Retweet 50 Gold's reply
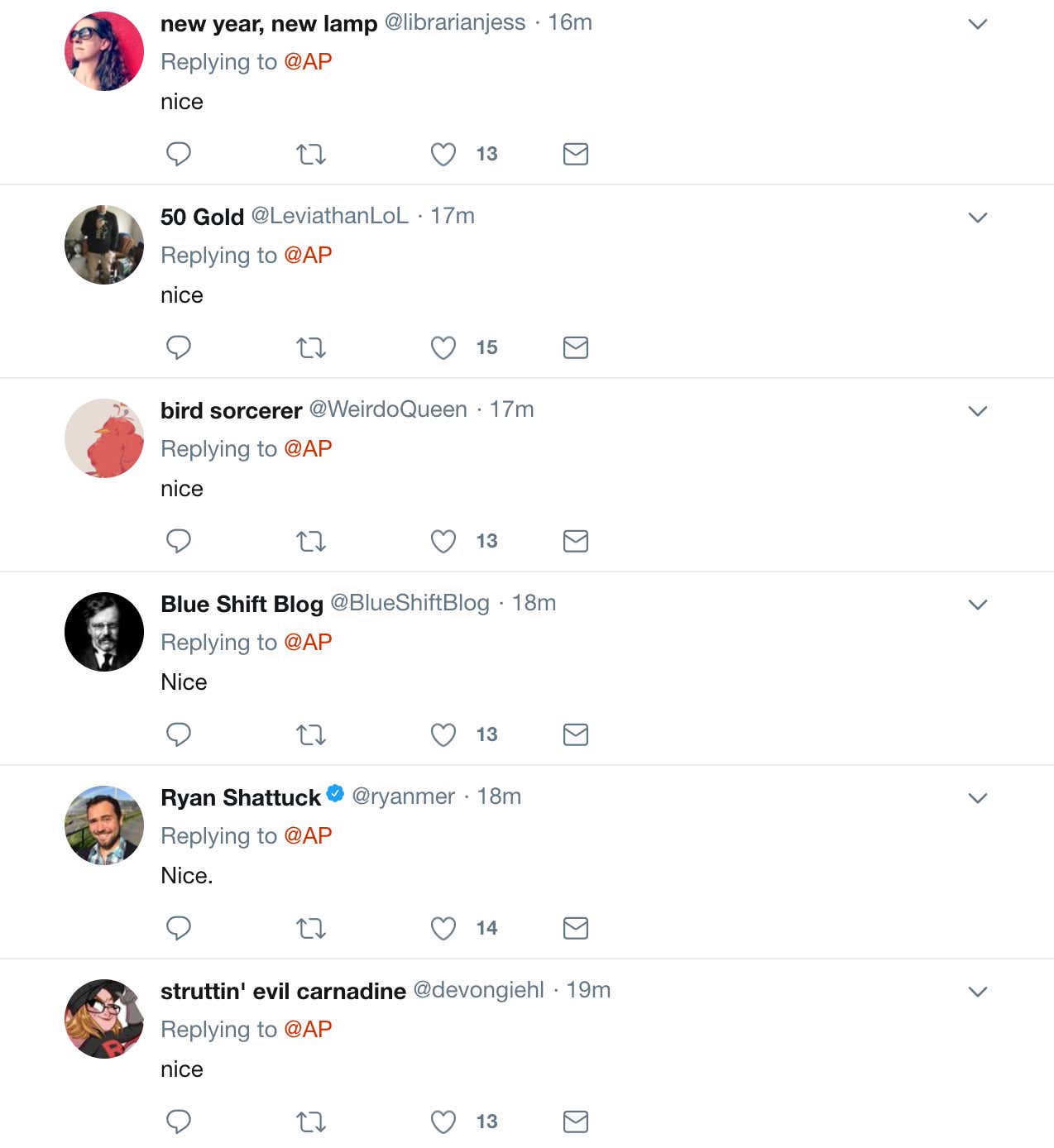 tap(311, 347)
